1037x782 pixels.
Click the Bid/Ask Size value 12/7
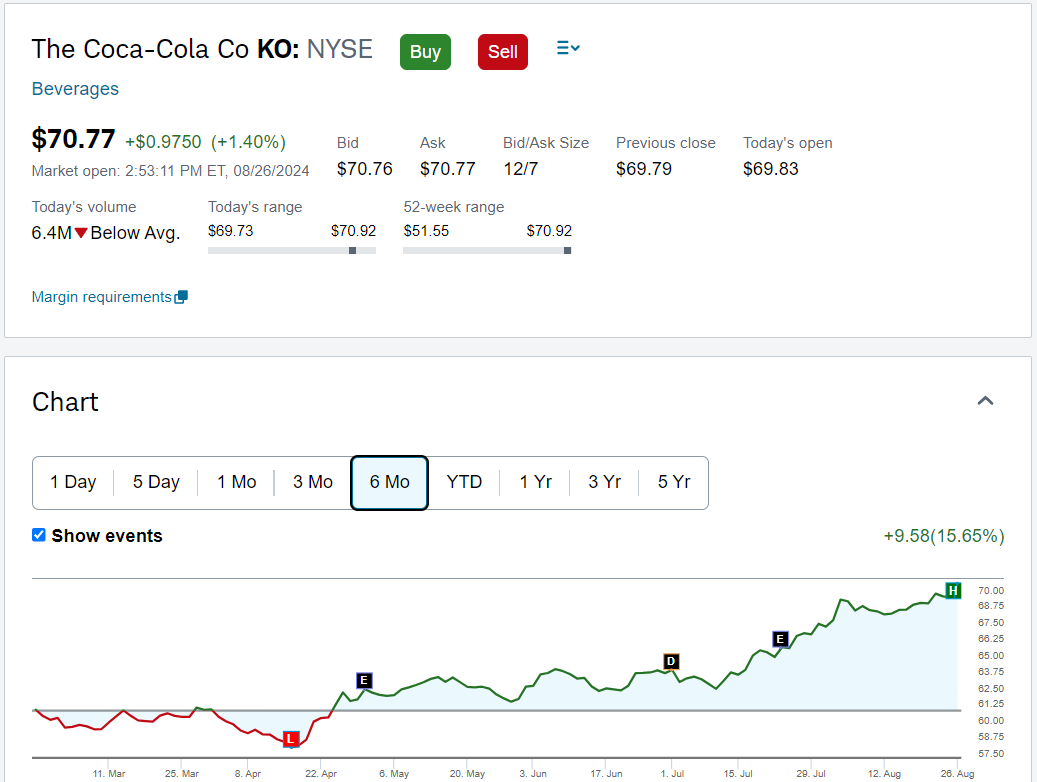[x=520, y=169]
